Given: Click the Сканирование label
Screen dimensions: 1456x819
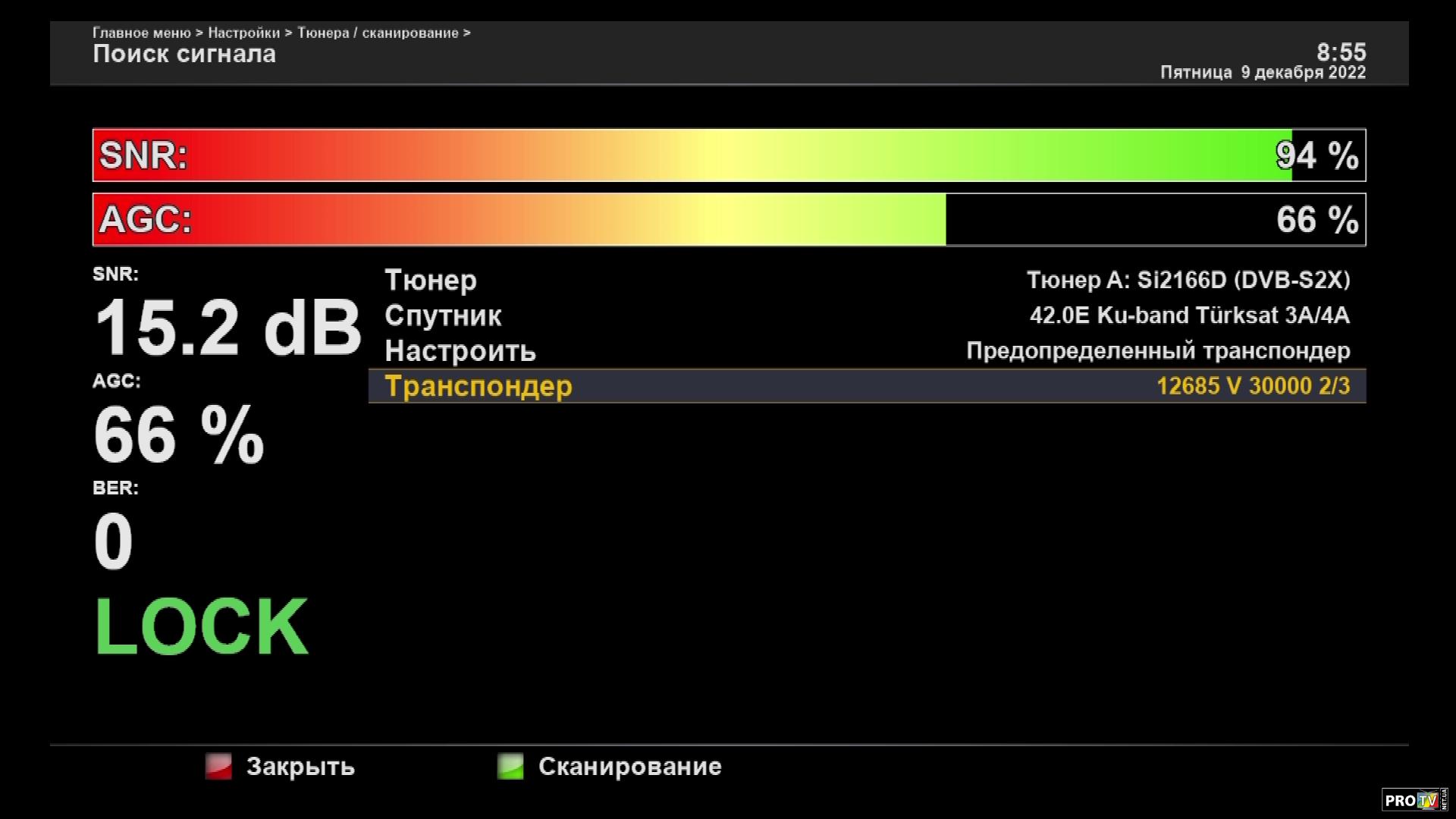Looking at the screenshot, I should click(x=629, y=767).
